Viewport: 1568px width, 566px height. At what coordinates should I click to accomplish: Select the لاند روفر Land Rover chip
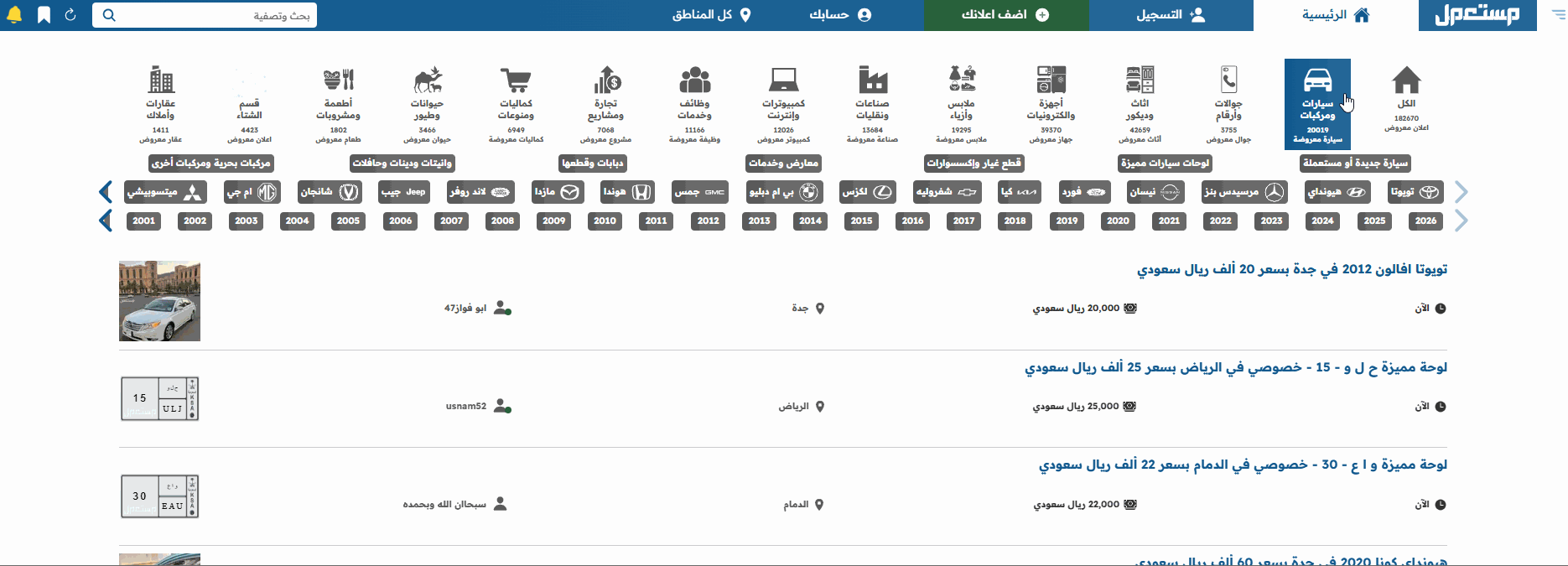pos(480,192)
